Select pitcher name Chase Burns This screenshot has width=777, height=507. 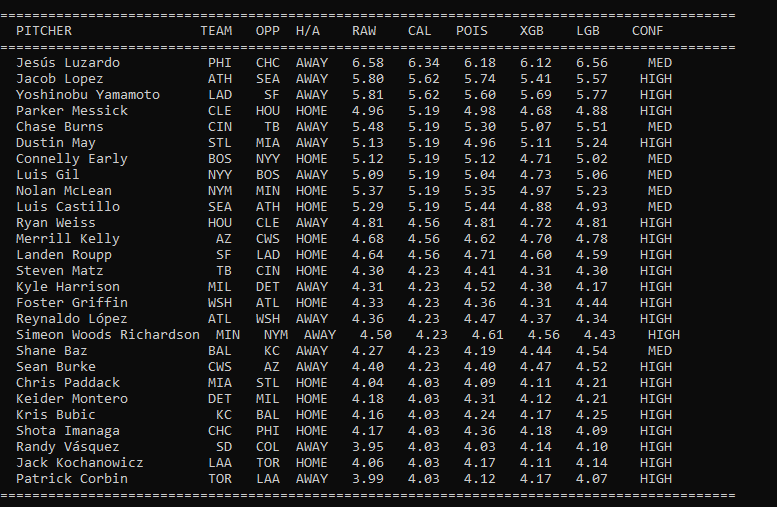click(60, 127)
